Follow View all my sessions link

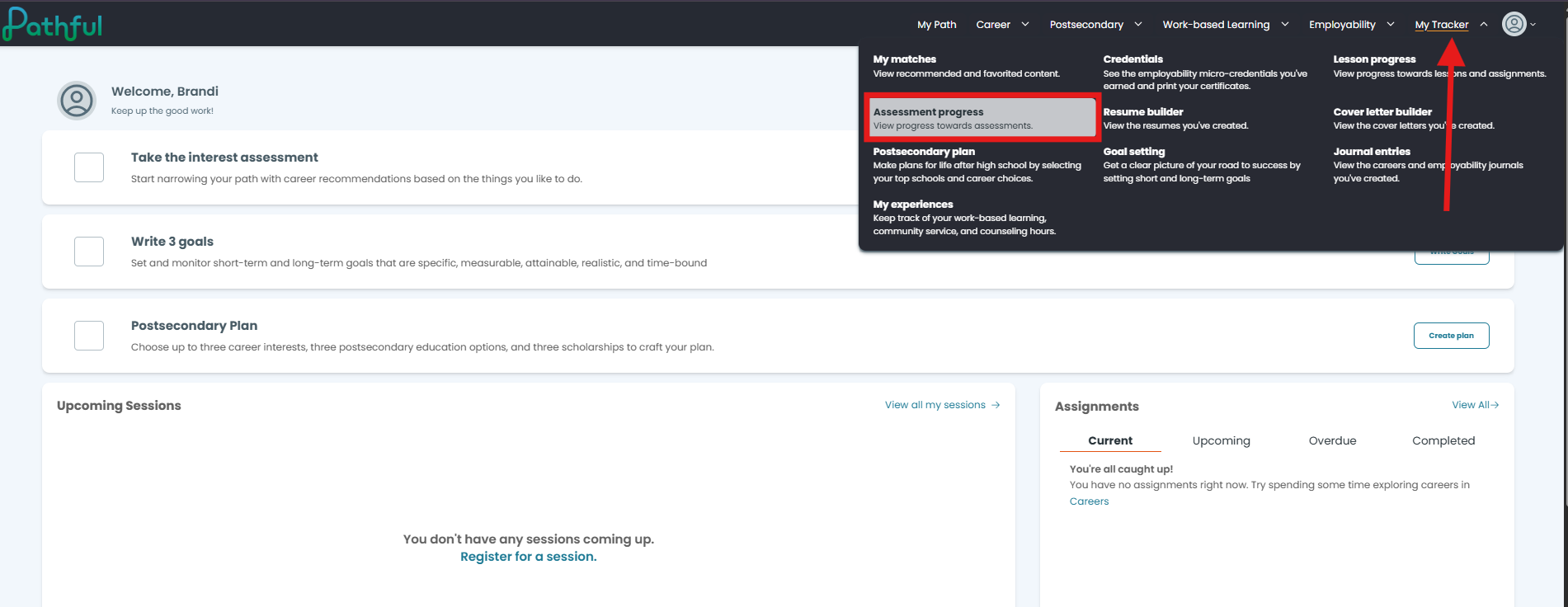point(943,405)
